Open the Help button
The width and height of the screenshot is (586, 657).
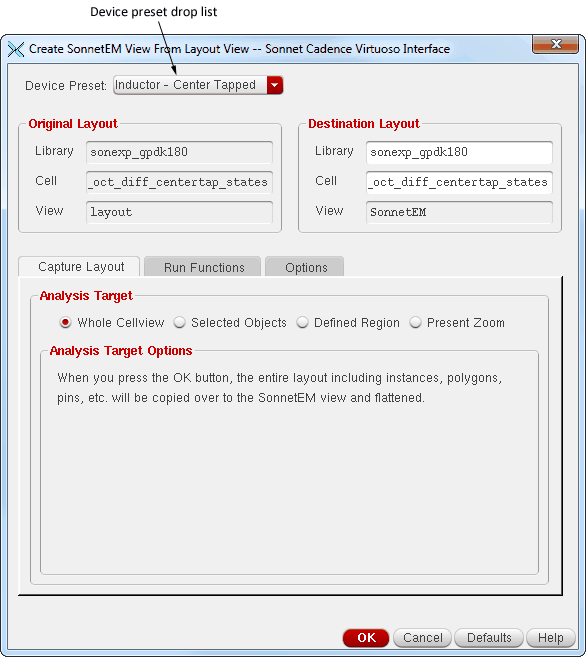(x=550, y=637)
